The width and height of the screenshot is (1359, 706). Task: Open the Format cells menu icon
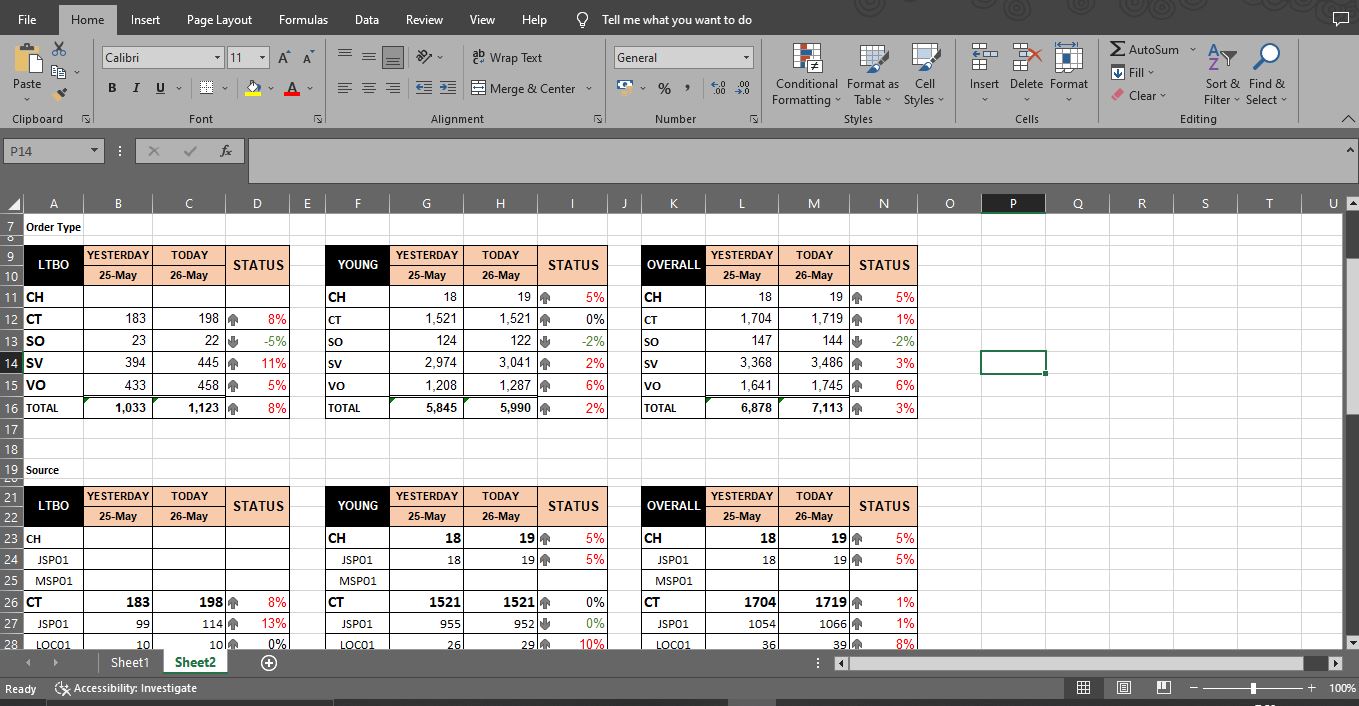(1068, 59)
